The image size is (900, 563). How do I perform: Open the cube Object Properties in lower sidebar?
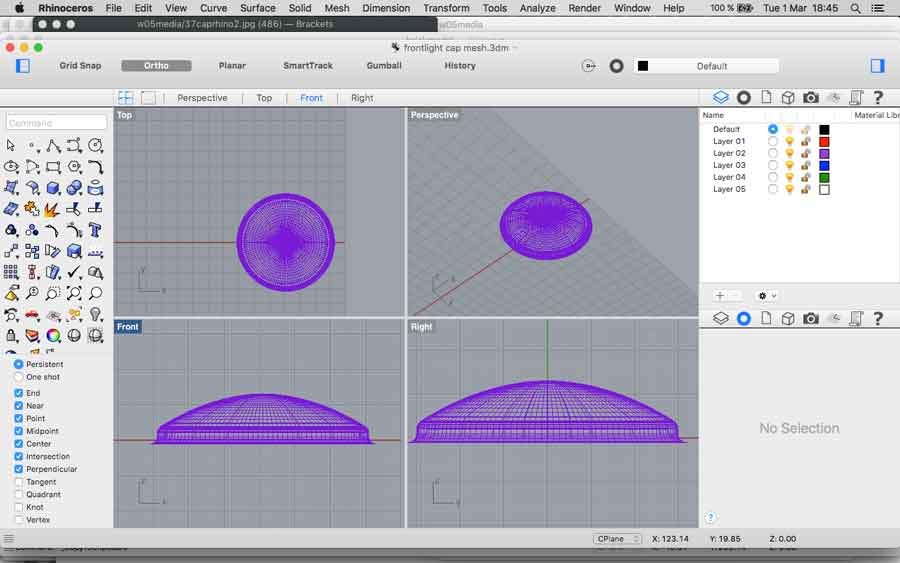pyautogui.click(x=788, y=319)
